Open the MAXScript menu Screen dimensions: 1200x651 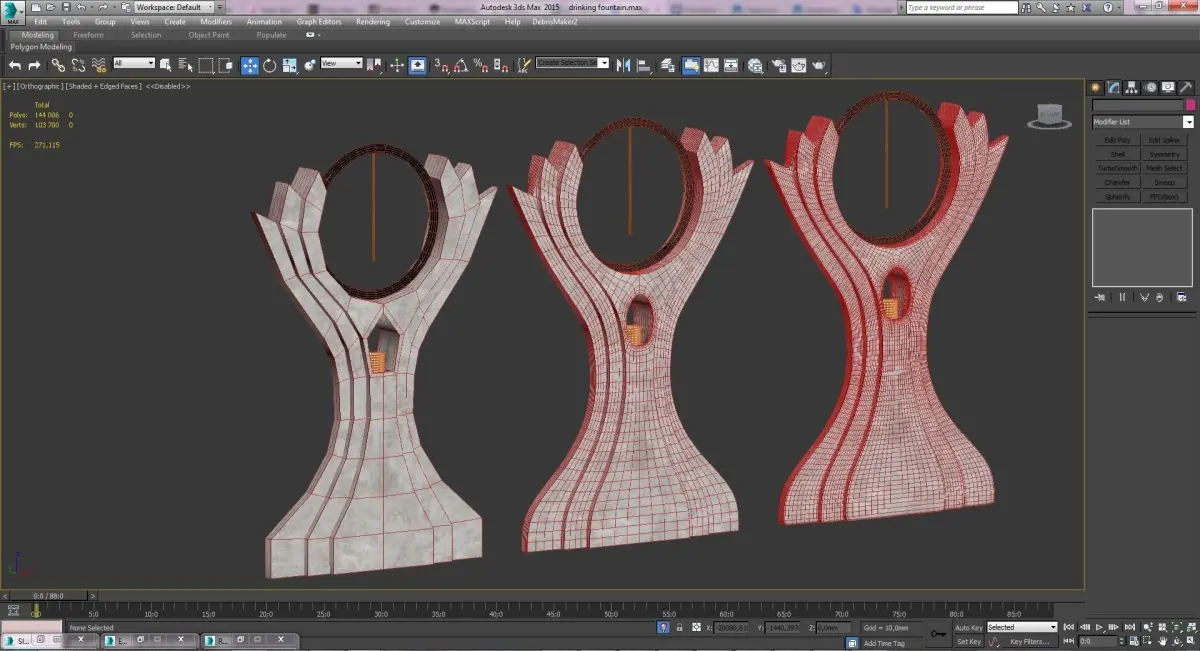coord(472,21)
